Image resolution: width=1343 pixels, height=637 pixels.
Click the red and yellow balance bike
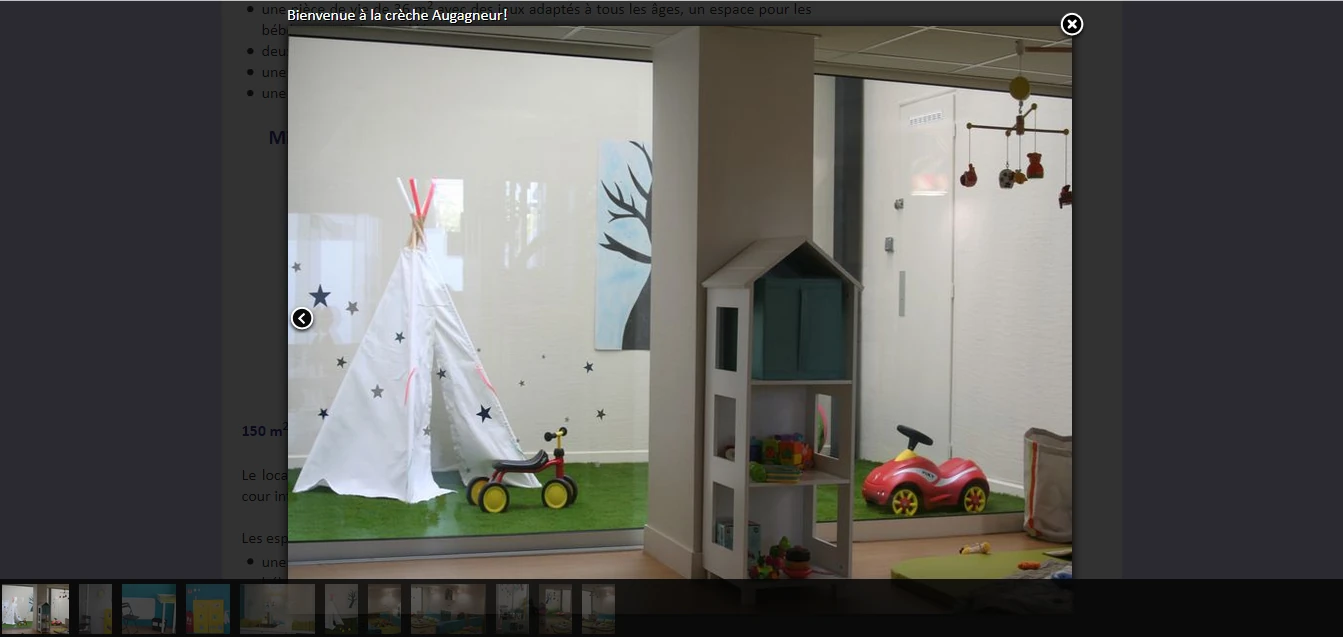(522, 476)
